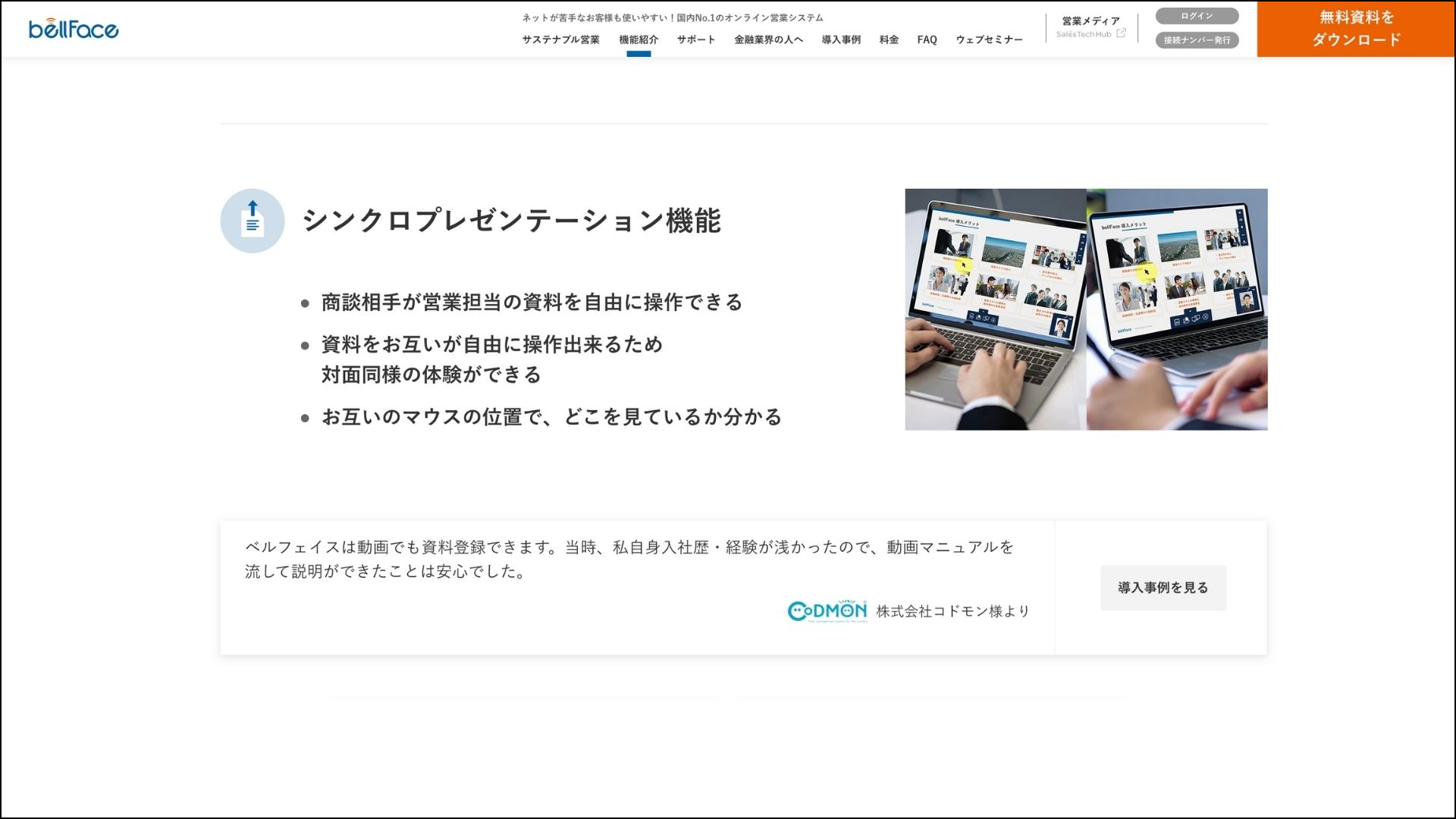The width and height of the screenshot is (1456, 819).
Task: Navigate to the 料金 page
Action: [888, 39]
